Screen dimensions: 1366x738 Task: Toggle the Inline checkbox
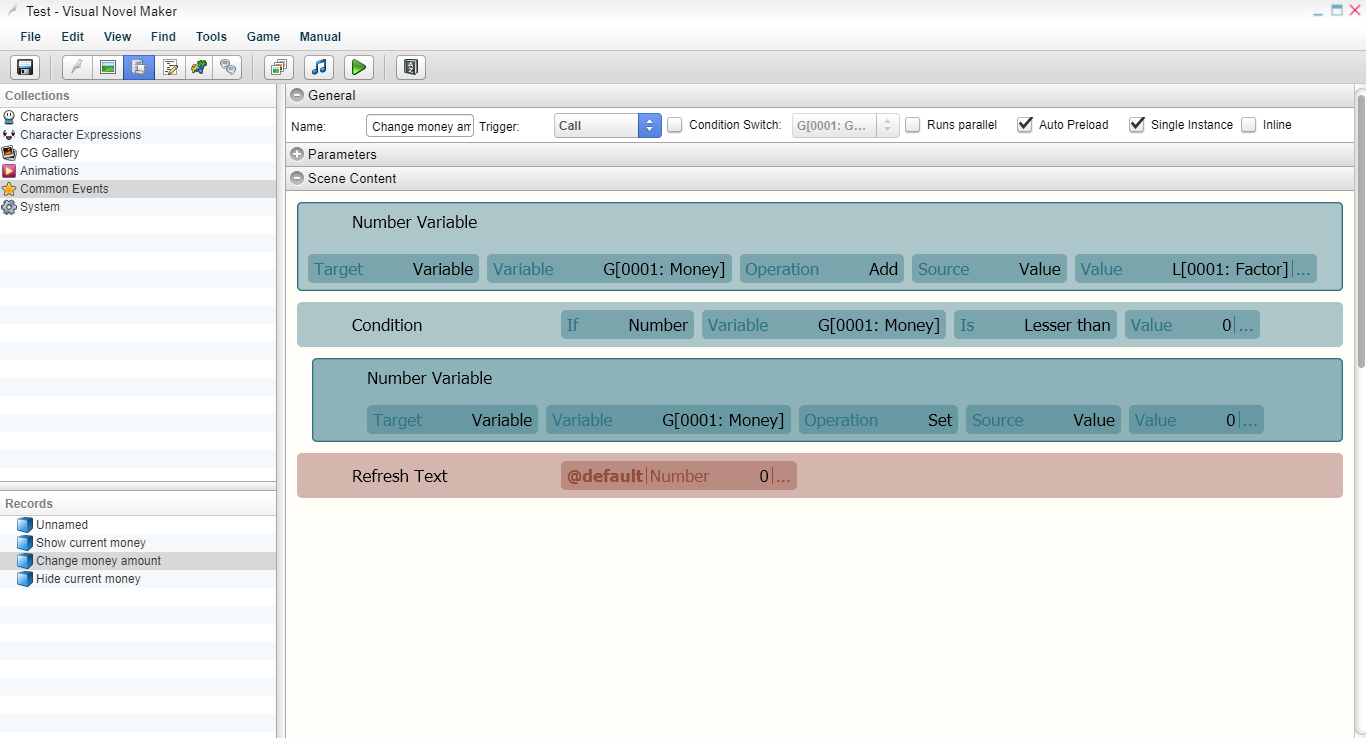(1249, 125)
